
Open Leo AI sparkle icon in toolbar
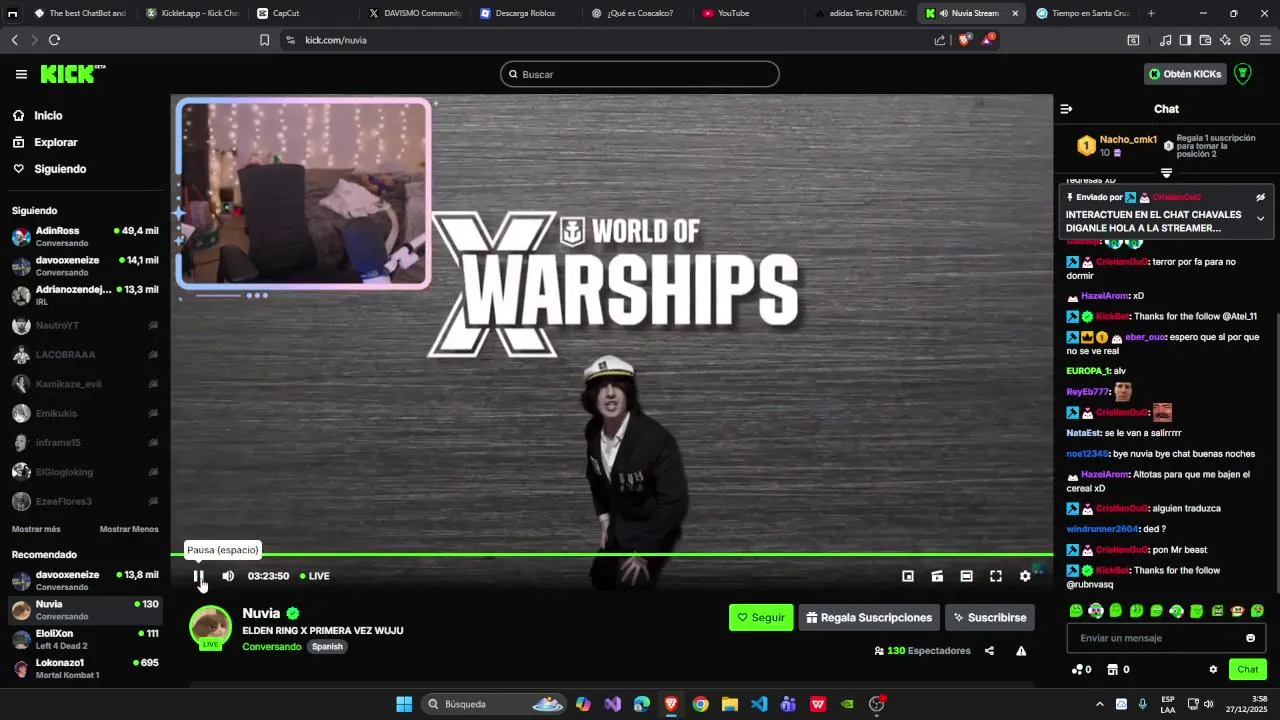point(1225,40)
